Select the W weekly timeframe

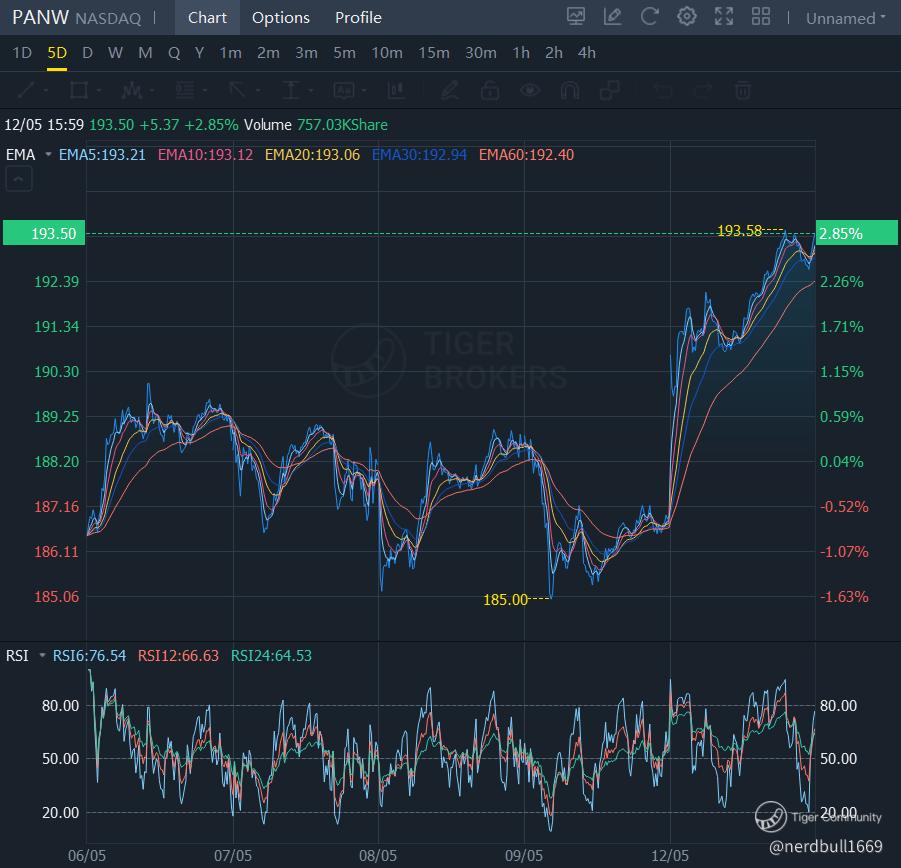point(115,53)
